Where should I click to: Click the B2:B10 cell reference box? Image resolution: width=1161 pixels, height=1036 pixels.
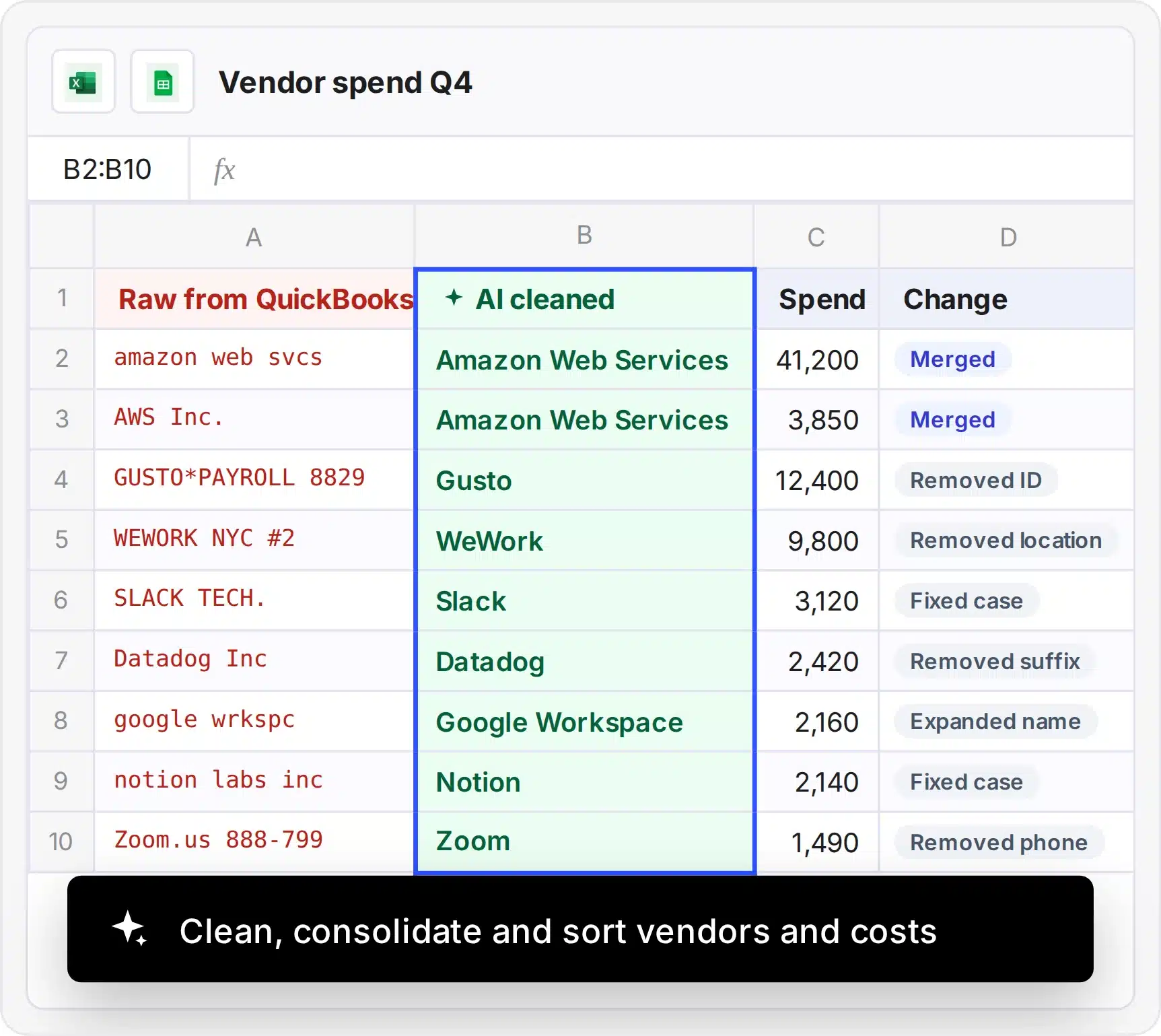tap(108, 169)
